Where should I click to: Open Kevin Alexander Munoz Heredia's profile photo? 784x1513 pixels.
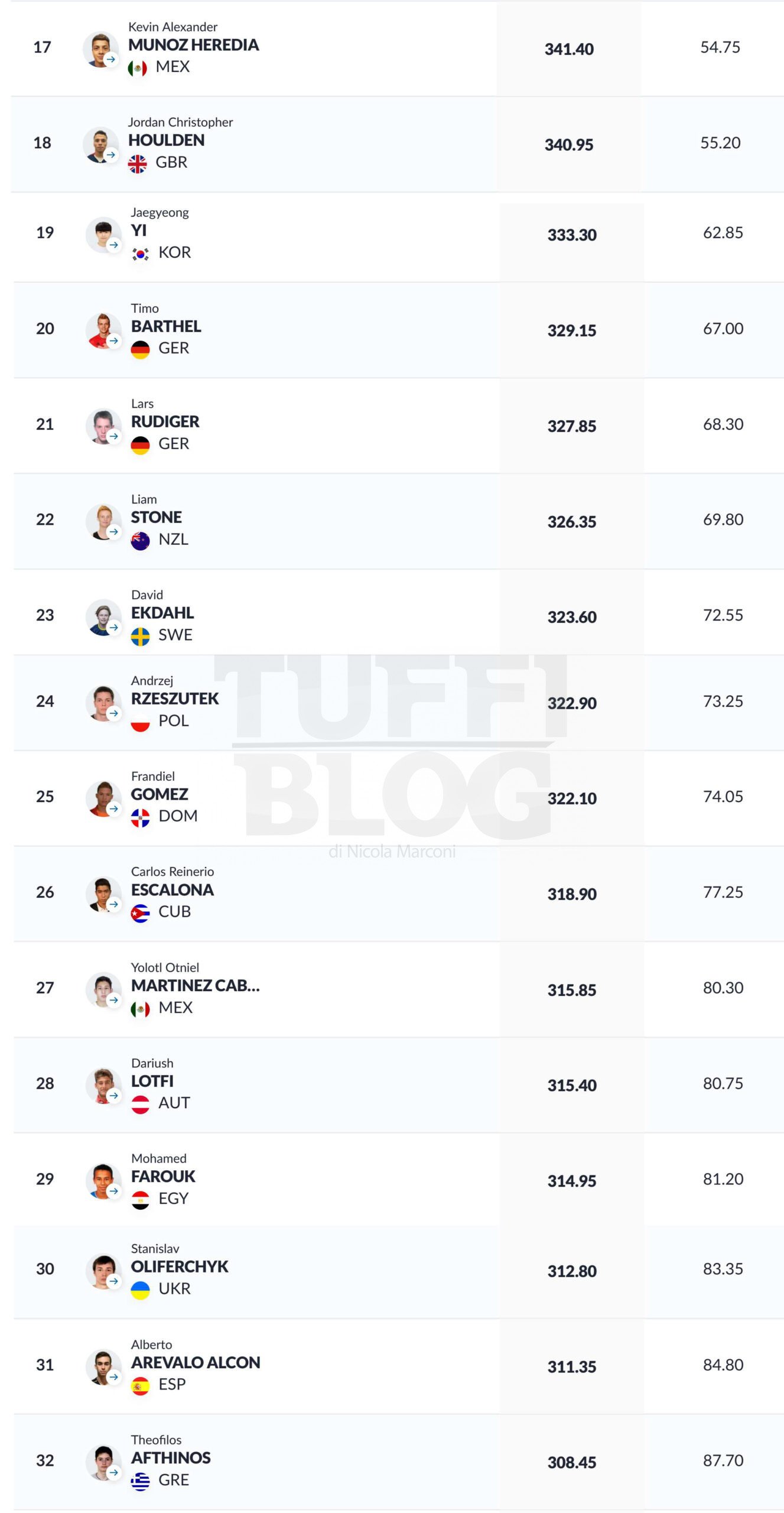pos(100,50)
